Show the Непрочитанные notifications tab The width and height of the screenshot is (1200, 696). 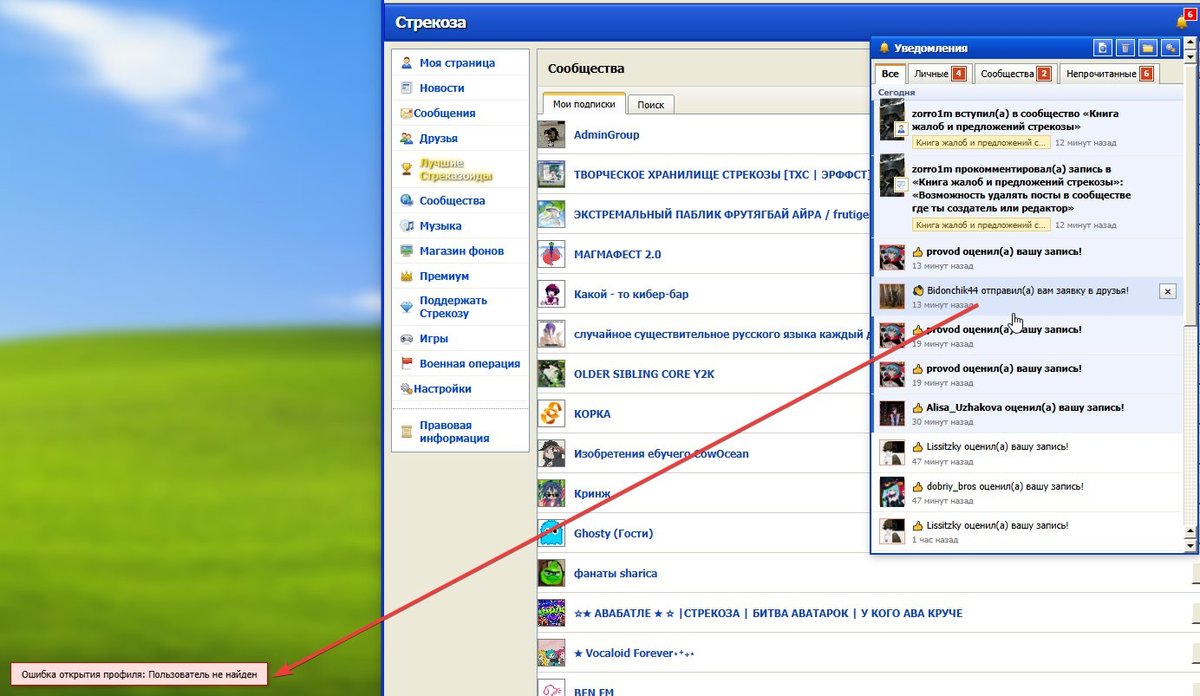(x=1109, y=74)
